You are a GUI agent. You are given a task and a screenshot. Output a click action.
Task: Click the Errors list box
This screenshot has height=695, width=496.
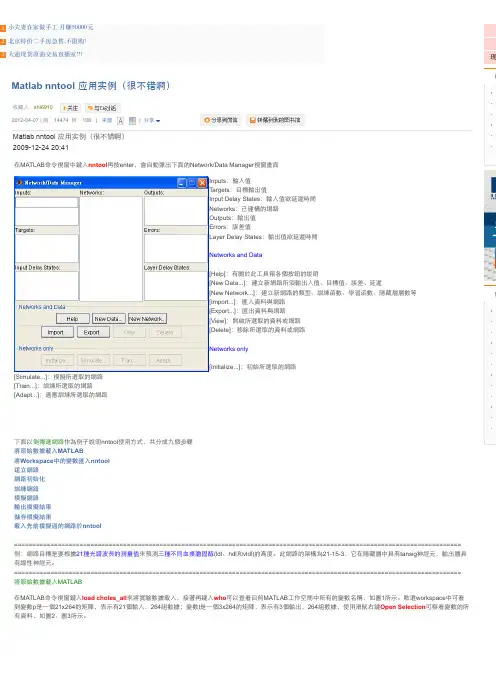click(176, 248)
